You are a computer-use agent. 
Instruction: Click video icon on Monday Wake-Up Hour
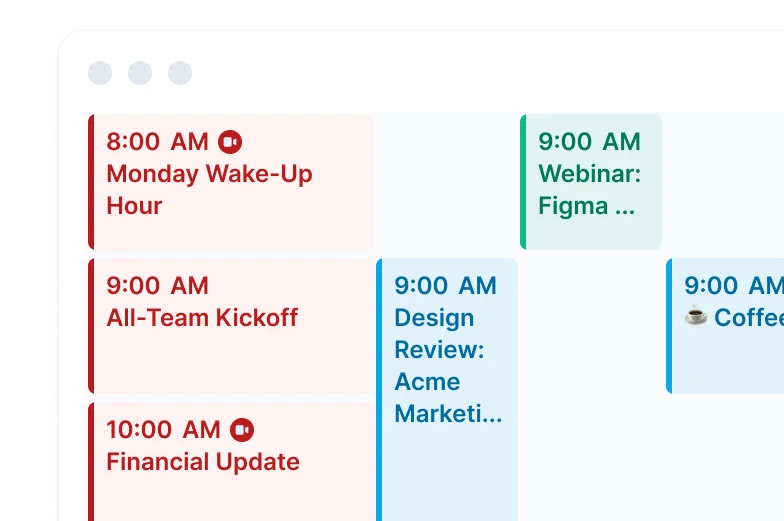(x=230, y=142)
